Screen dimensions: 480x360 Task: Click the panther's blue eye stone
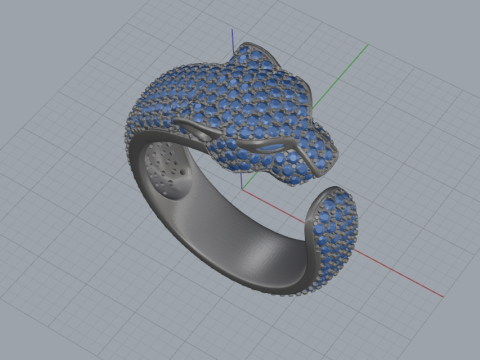271,148
